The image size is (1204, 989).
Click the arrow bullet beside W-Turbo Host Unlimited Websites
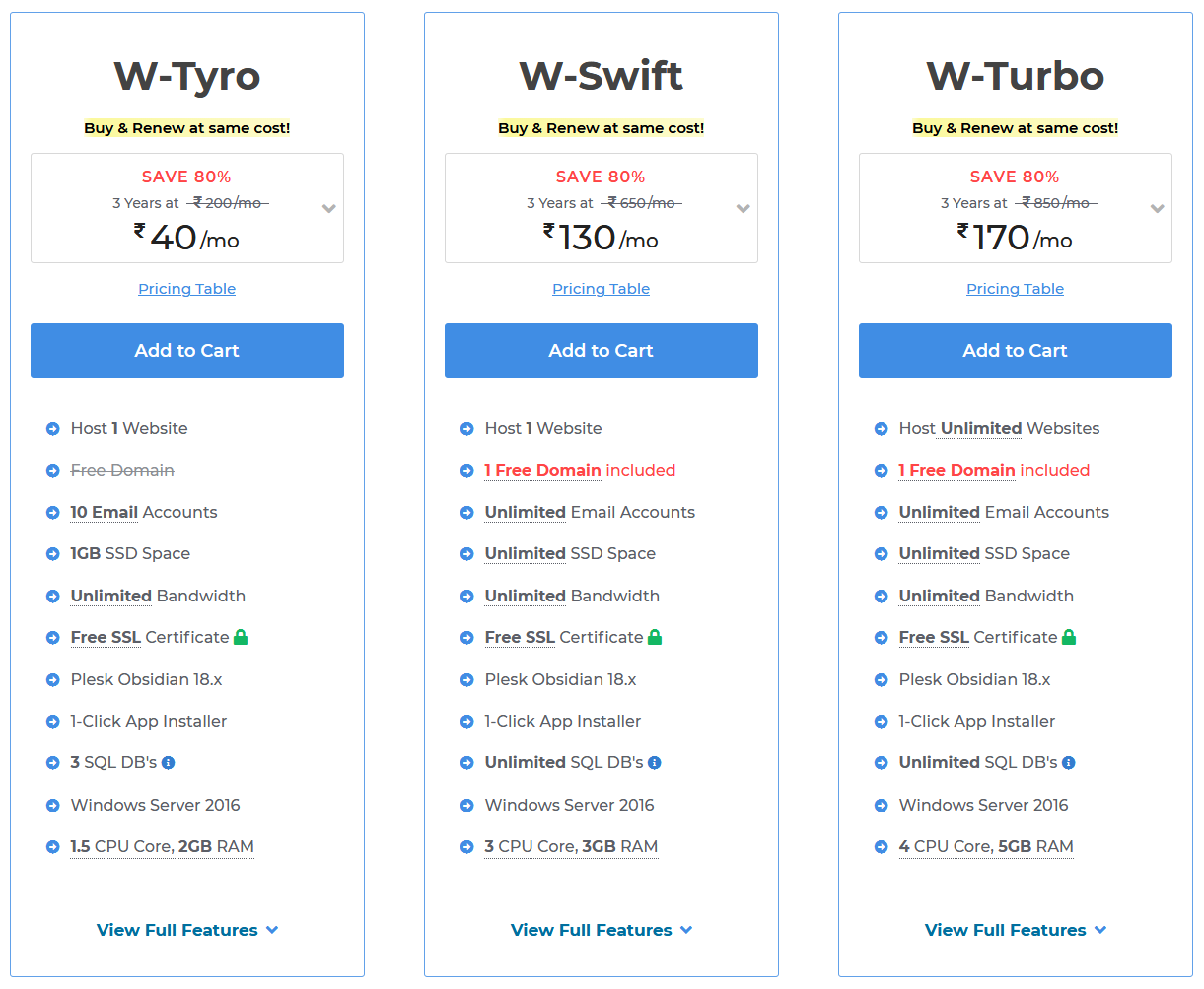[x=882, y=429]
